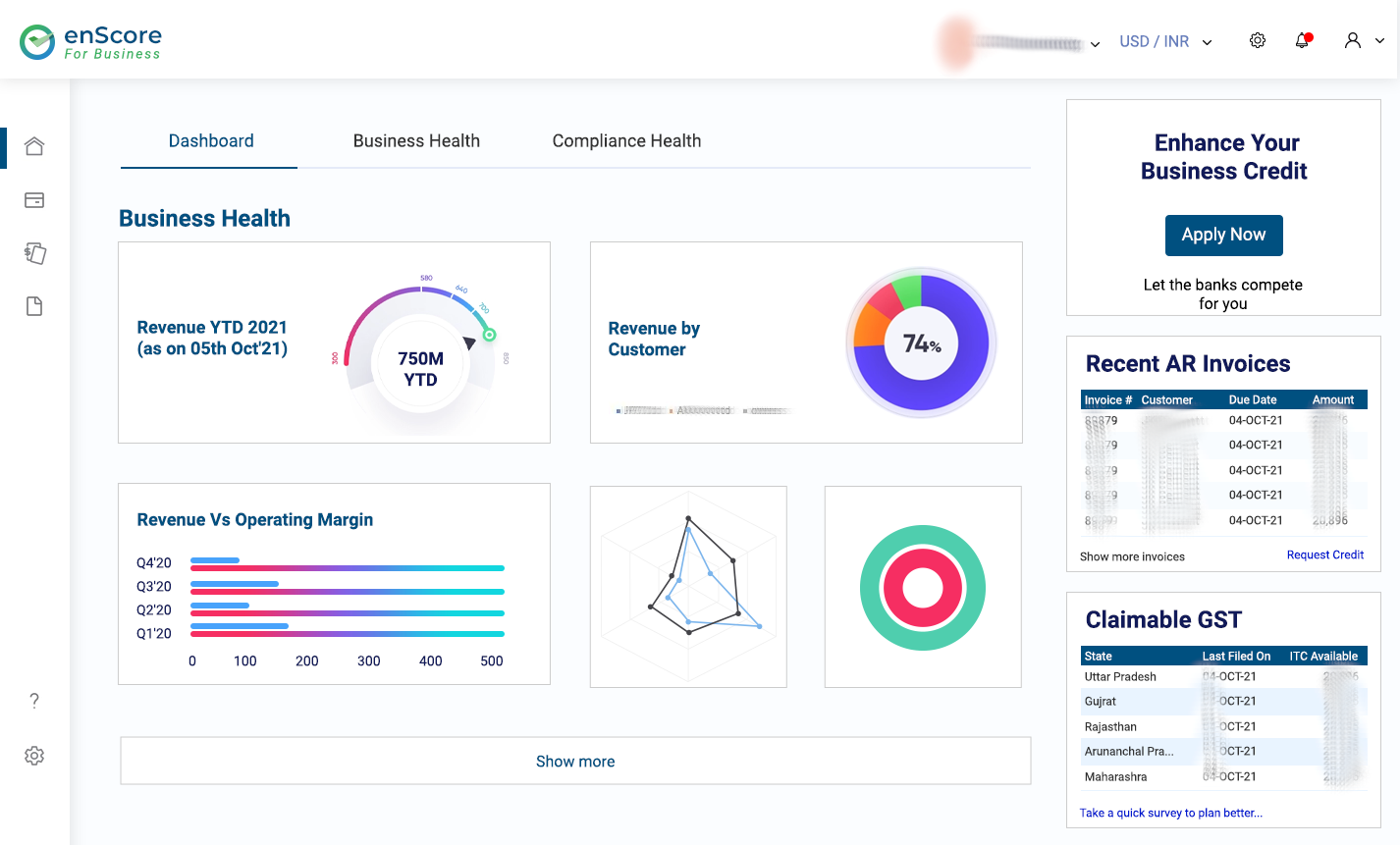The image size is (1400, 845).
Task: Expand the account chevron next to the profile icon
Action: pyautogui.click(x=1378, y=41)
